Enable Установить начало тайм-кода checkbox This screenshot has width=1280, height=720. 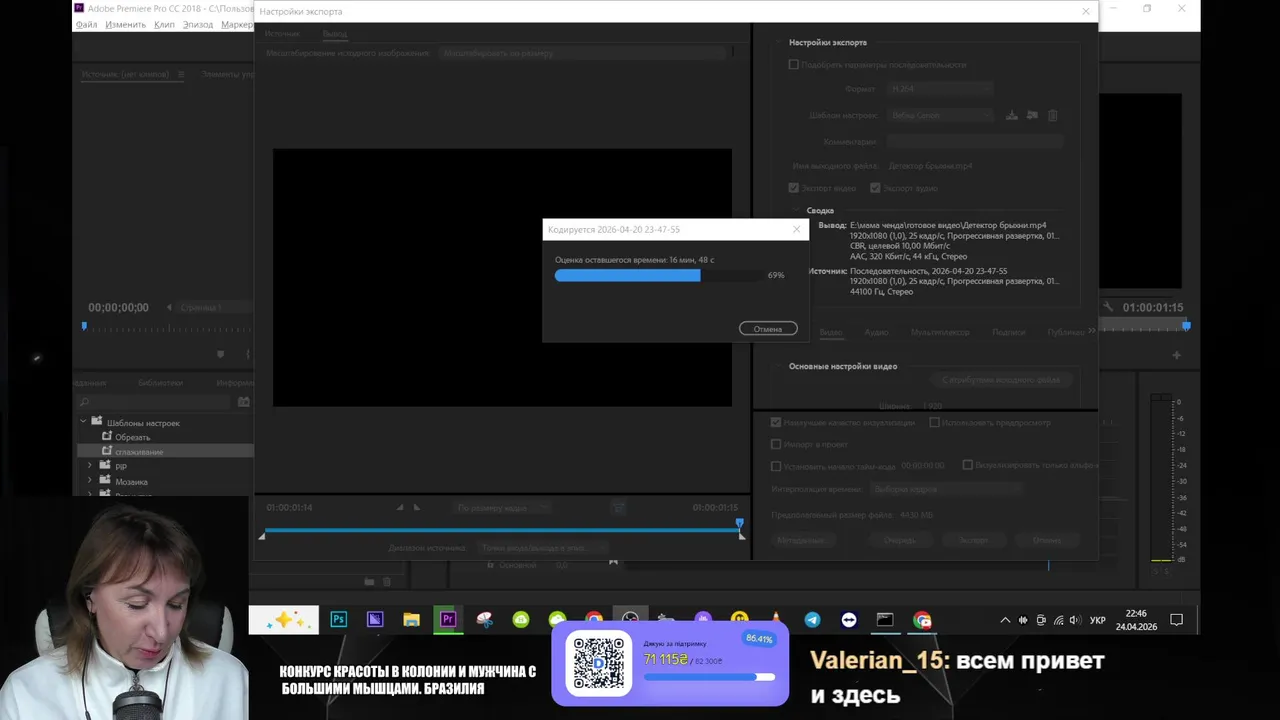pos(776,466)
